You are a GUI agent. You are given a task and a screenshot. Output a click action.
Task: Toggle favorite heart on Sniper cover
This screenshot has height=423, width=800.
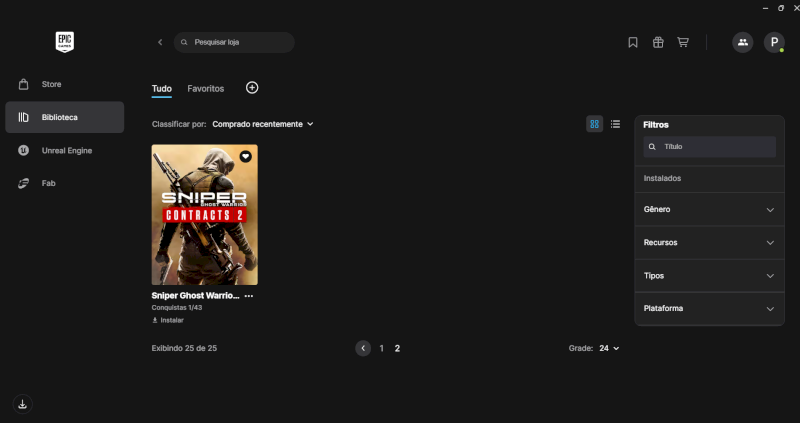(x=245, y=157)
